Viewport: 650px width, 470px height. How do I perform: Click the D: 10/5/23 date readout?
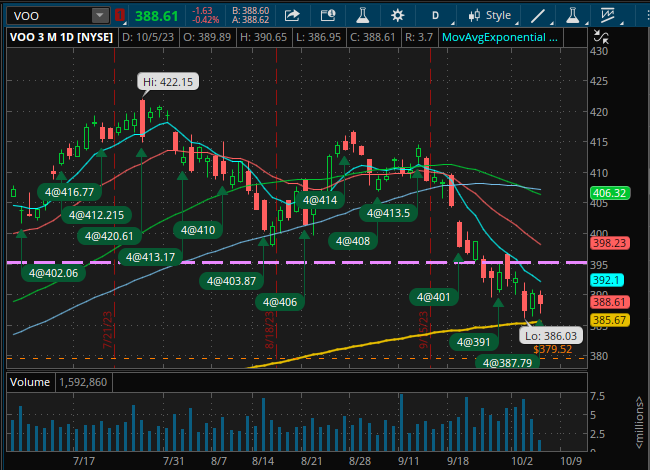(148, 37)
